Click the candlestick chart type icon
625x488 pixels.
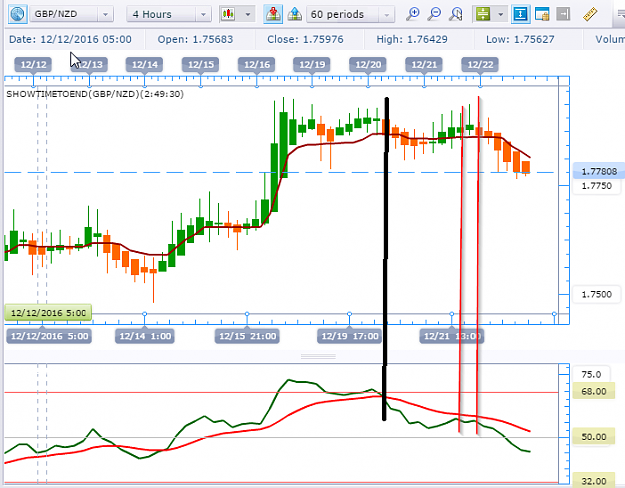click(228, 14)
